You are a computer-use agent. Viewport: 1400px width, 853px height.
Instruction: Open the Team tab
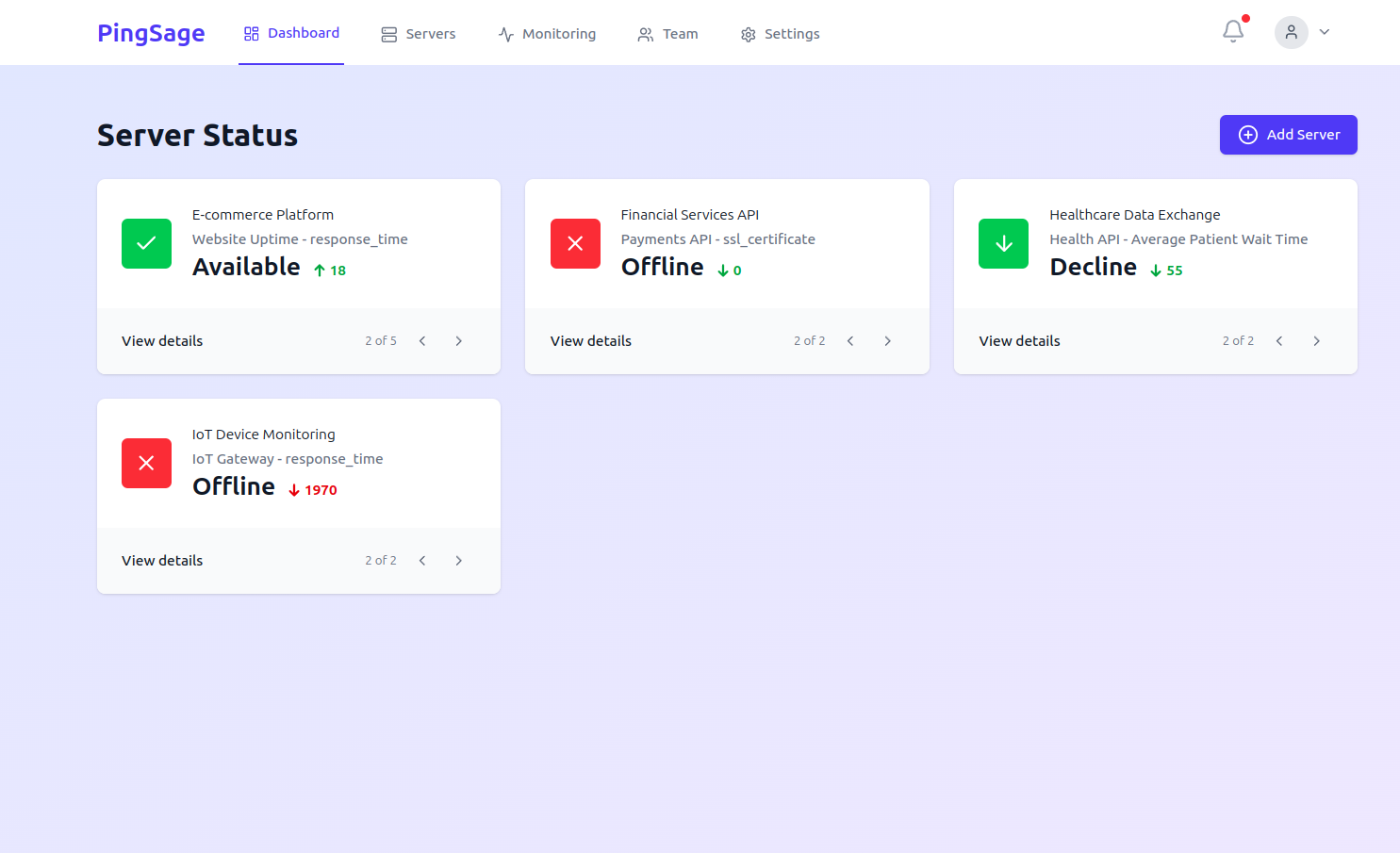coord(667,34)
